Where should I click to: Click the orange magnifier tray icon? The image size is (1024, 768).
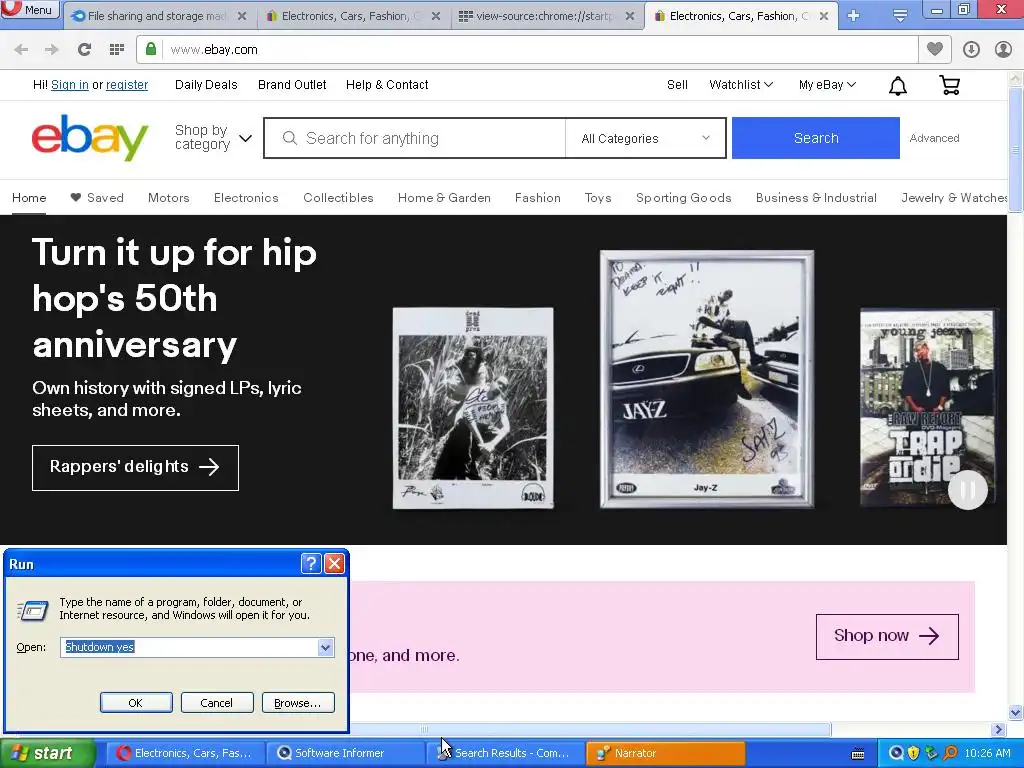pyautogui.click(x=950, y=753)
